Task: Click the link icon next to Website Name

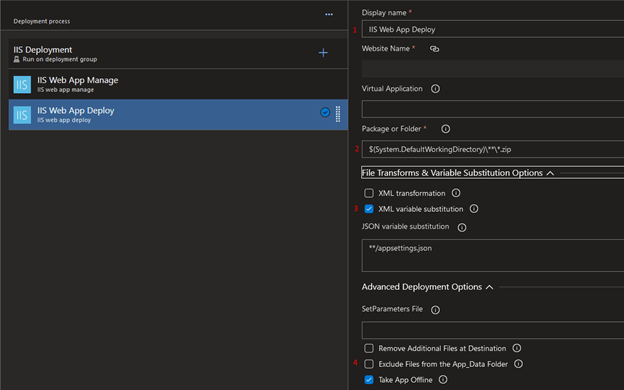Action: click(x=435, y=49)
